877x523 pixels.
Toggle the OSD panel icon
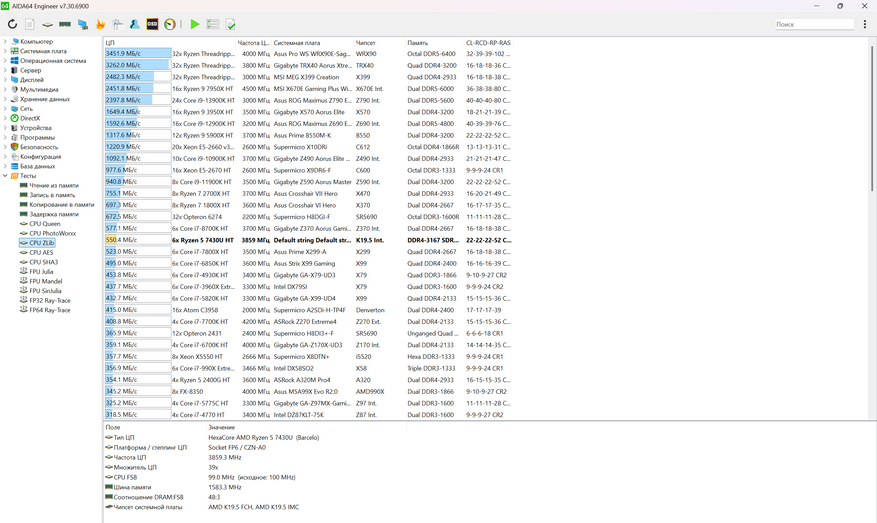click(152, 24)
